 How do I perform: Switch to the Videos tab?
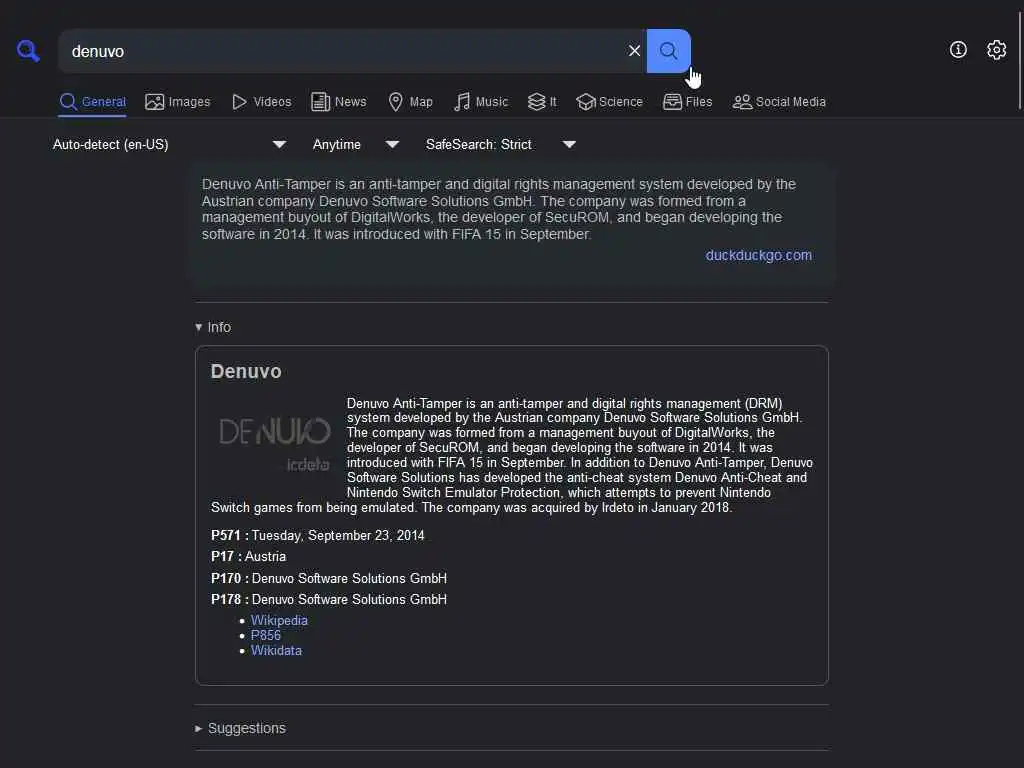(x=262, y=102)
